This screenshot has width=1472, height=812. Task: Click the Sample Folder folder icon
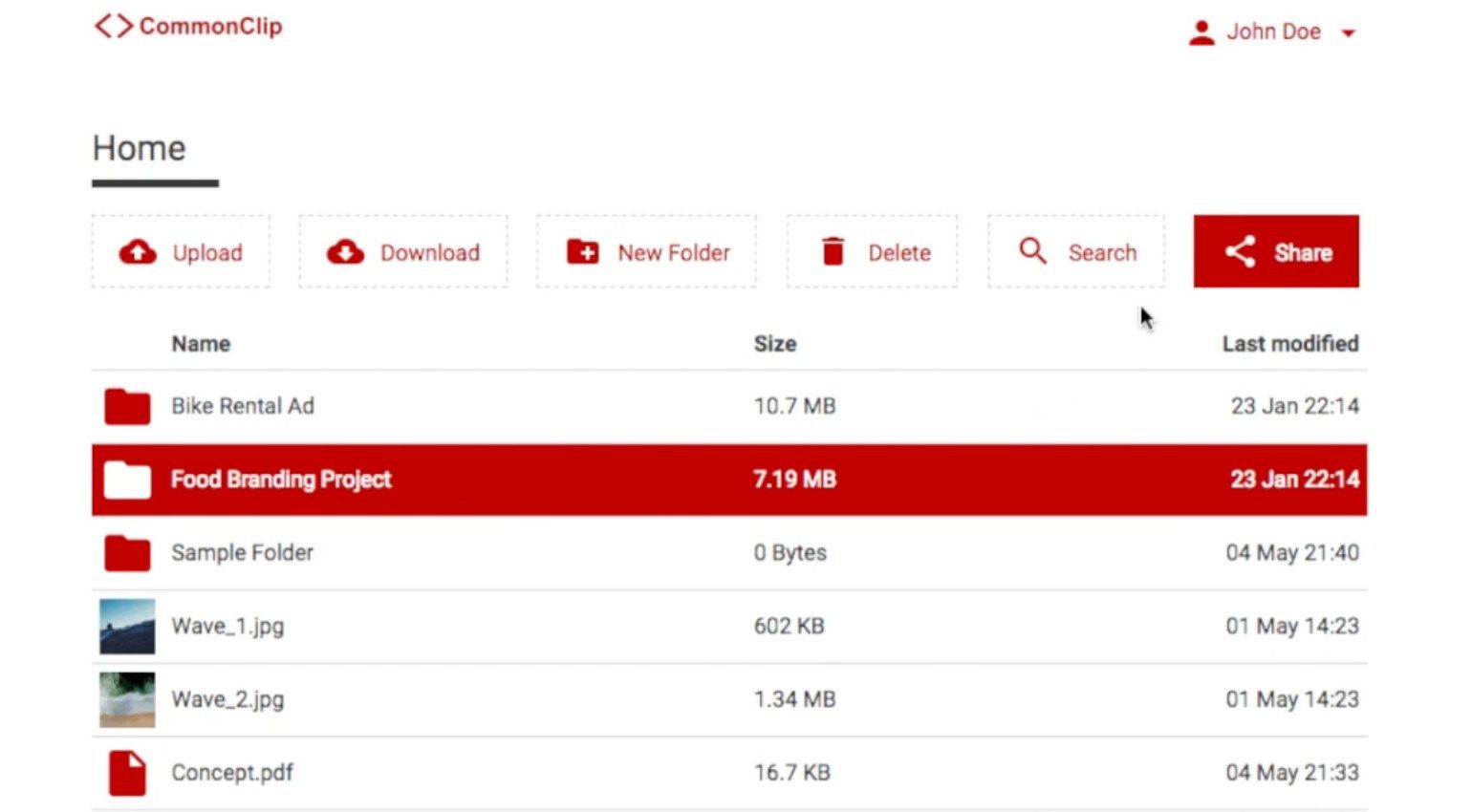(x=127, y=553)
